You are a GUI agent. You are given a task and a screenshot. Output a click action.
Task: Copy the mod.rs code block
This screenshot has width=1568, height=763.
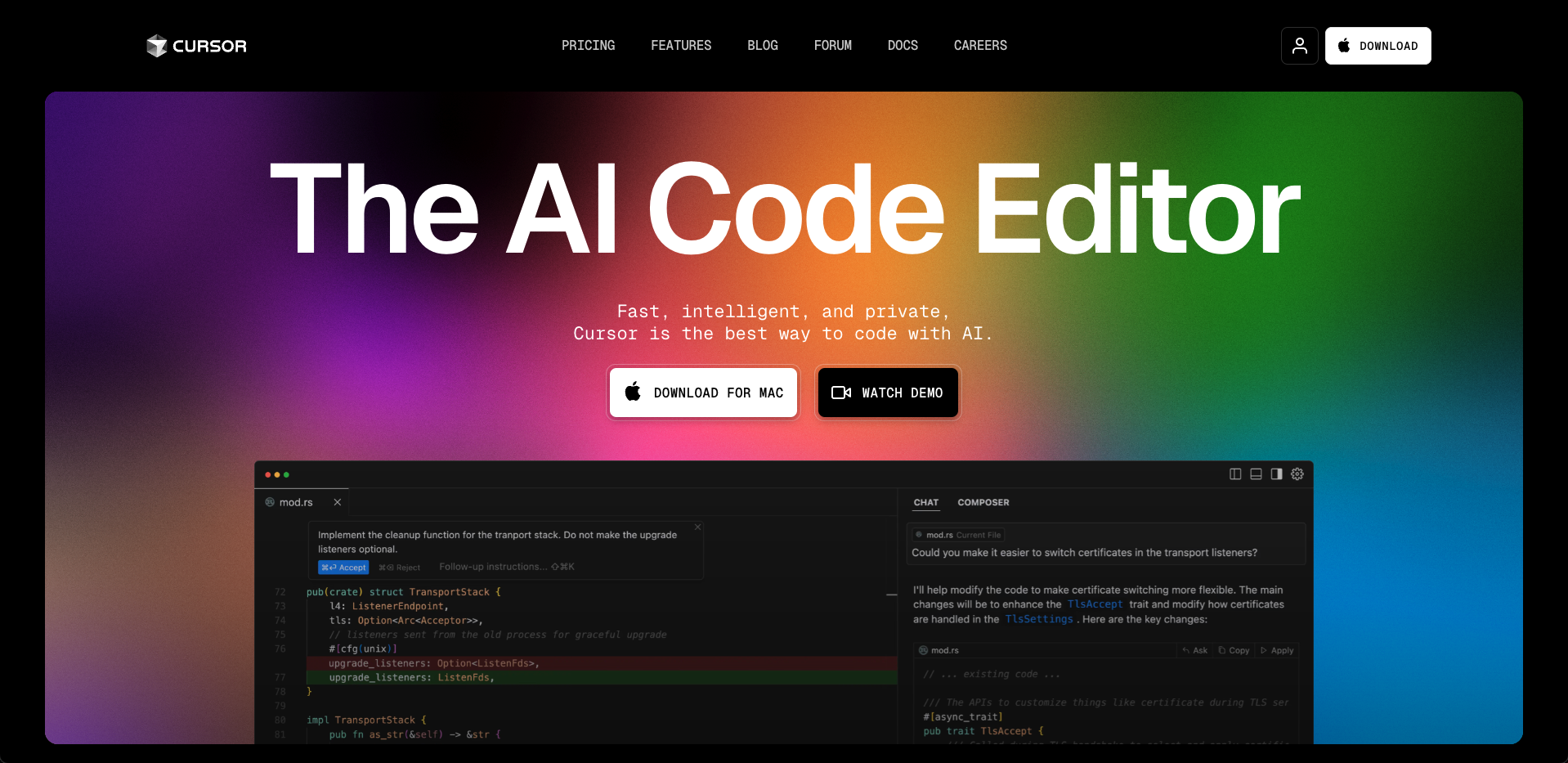1234,651
